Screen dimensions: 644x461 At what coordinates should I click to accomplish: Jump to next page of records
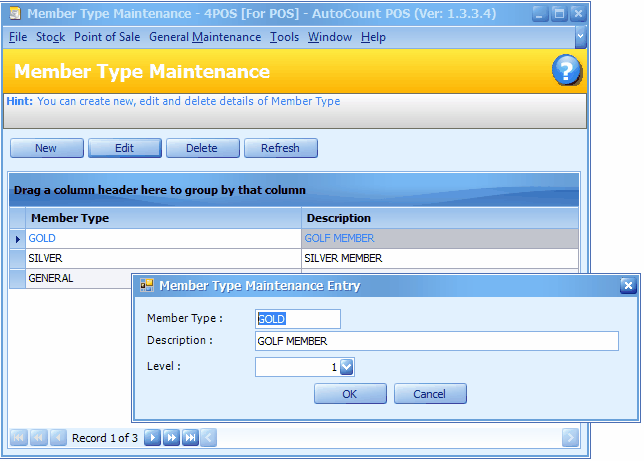tap(171, 438)
